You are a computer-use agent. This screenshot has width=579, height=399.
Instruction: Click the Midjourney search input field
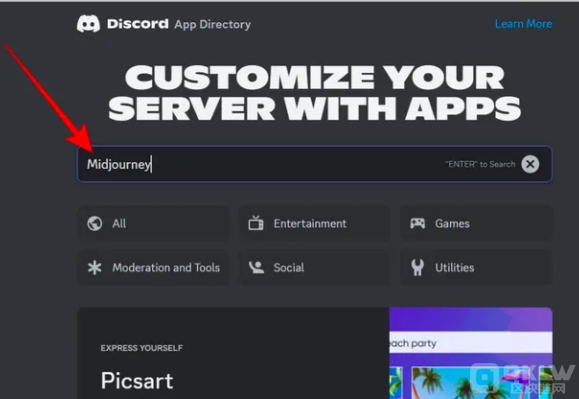point(315,164)
